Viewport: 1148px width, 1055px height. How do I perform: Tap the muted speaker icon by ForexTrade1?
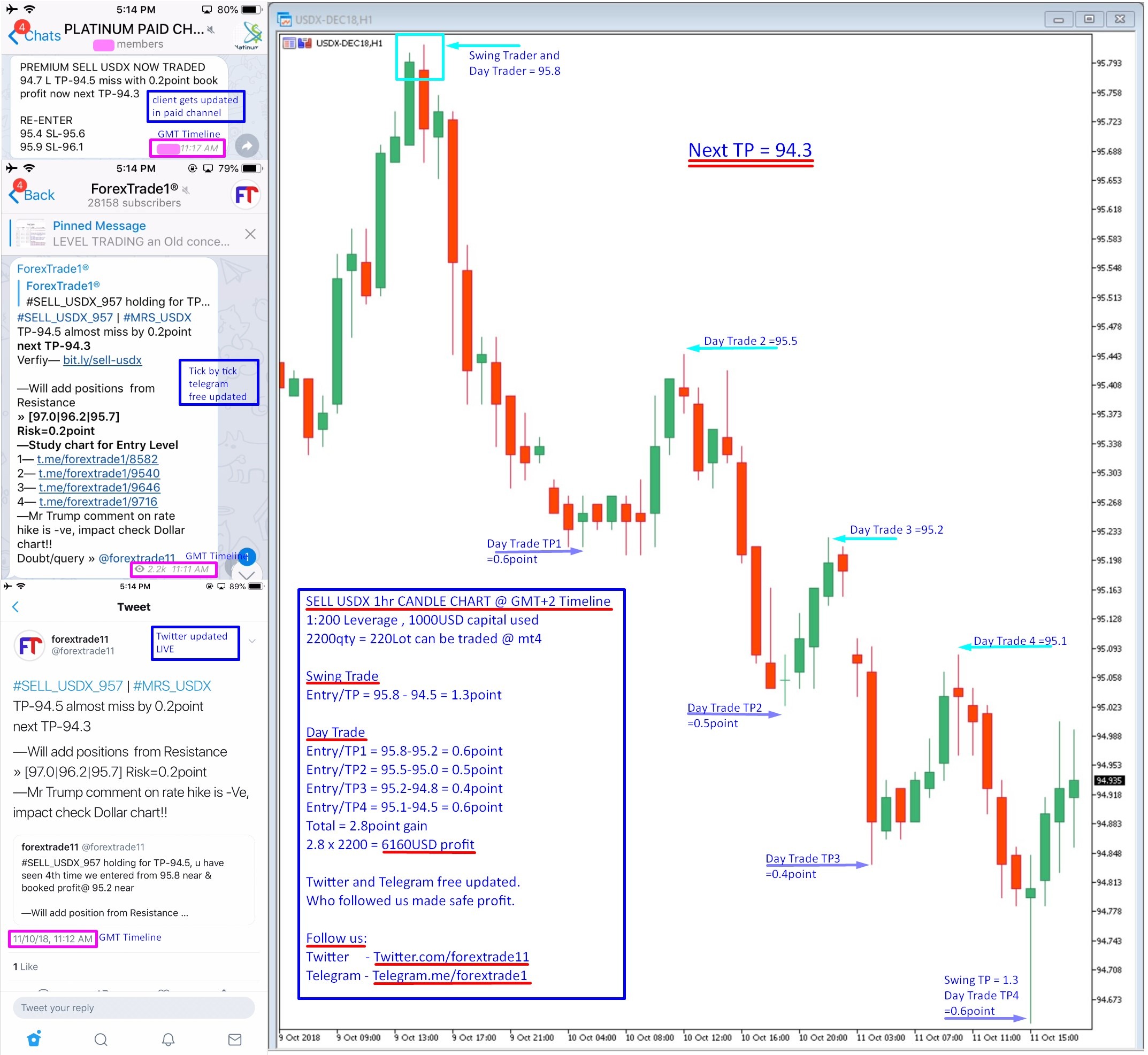point(186,189)
